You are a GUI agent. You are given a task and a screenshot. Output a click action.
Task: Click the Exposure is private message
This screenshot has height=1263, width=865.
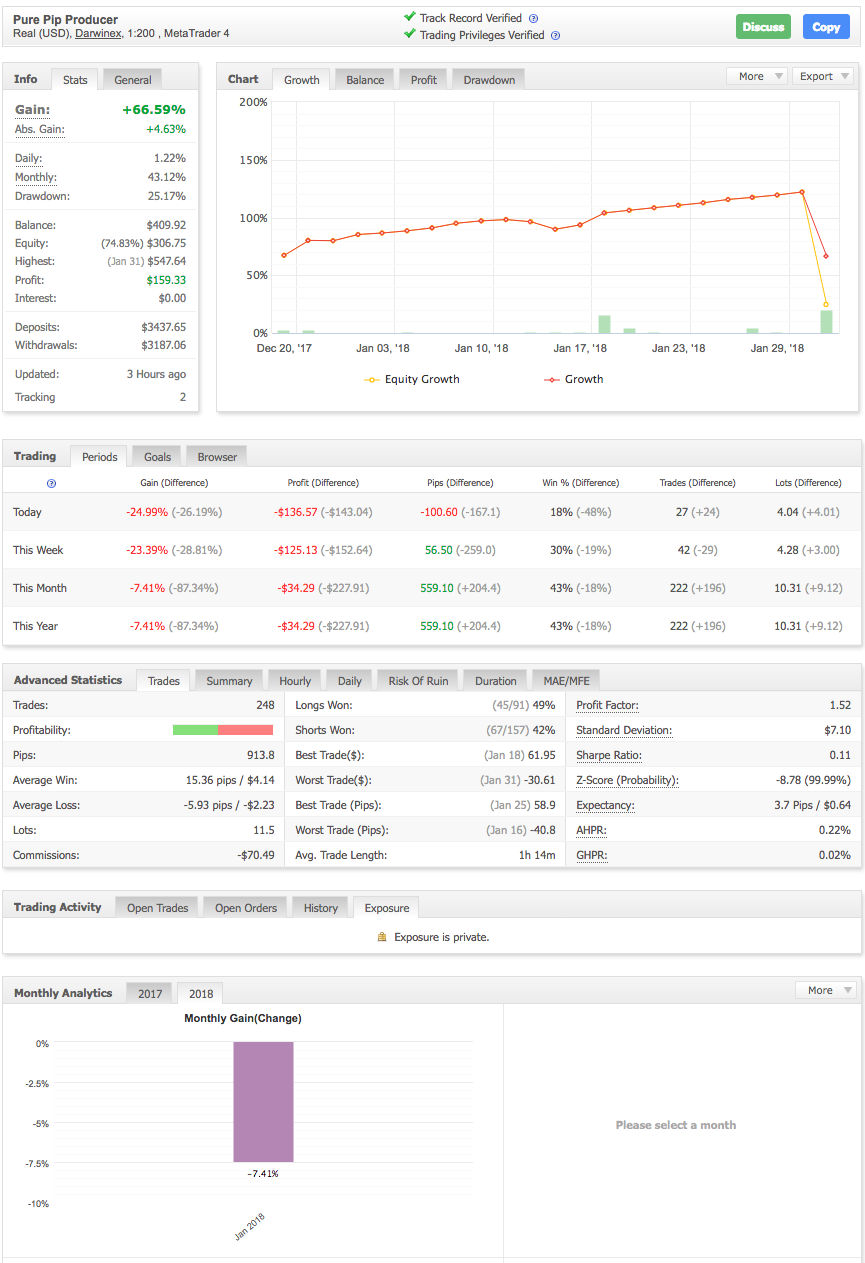pos(441,937)
